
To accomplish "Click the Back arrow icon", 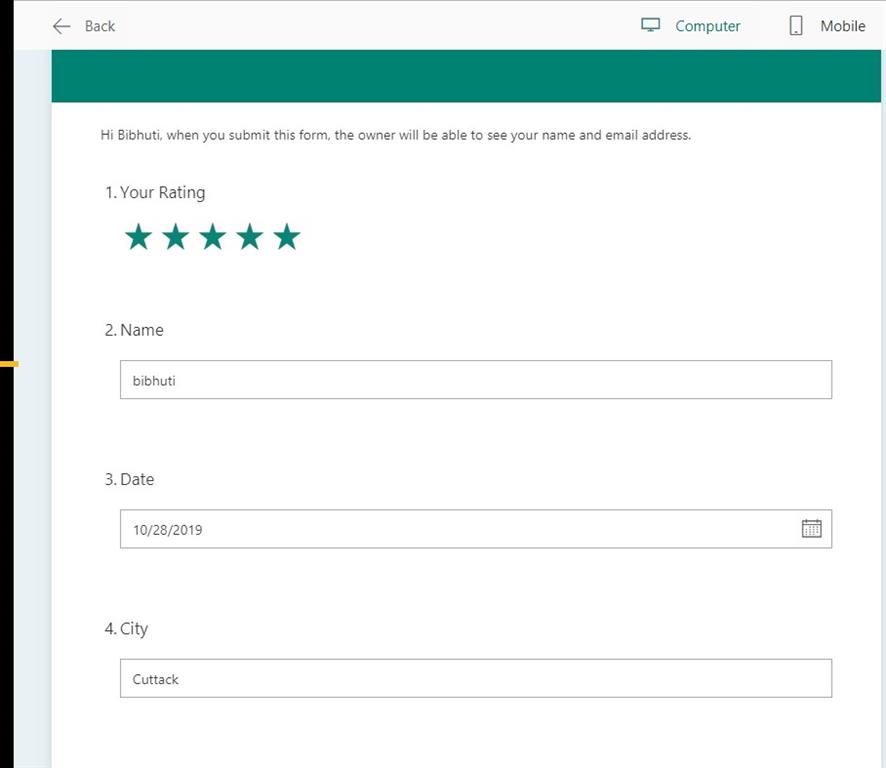I will coord(61,26).
